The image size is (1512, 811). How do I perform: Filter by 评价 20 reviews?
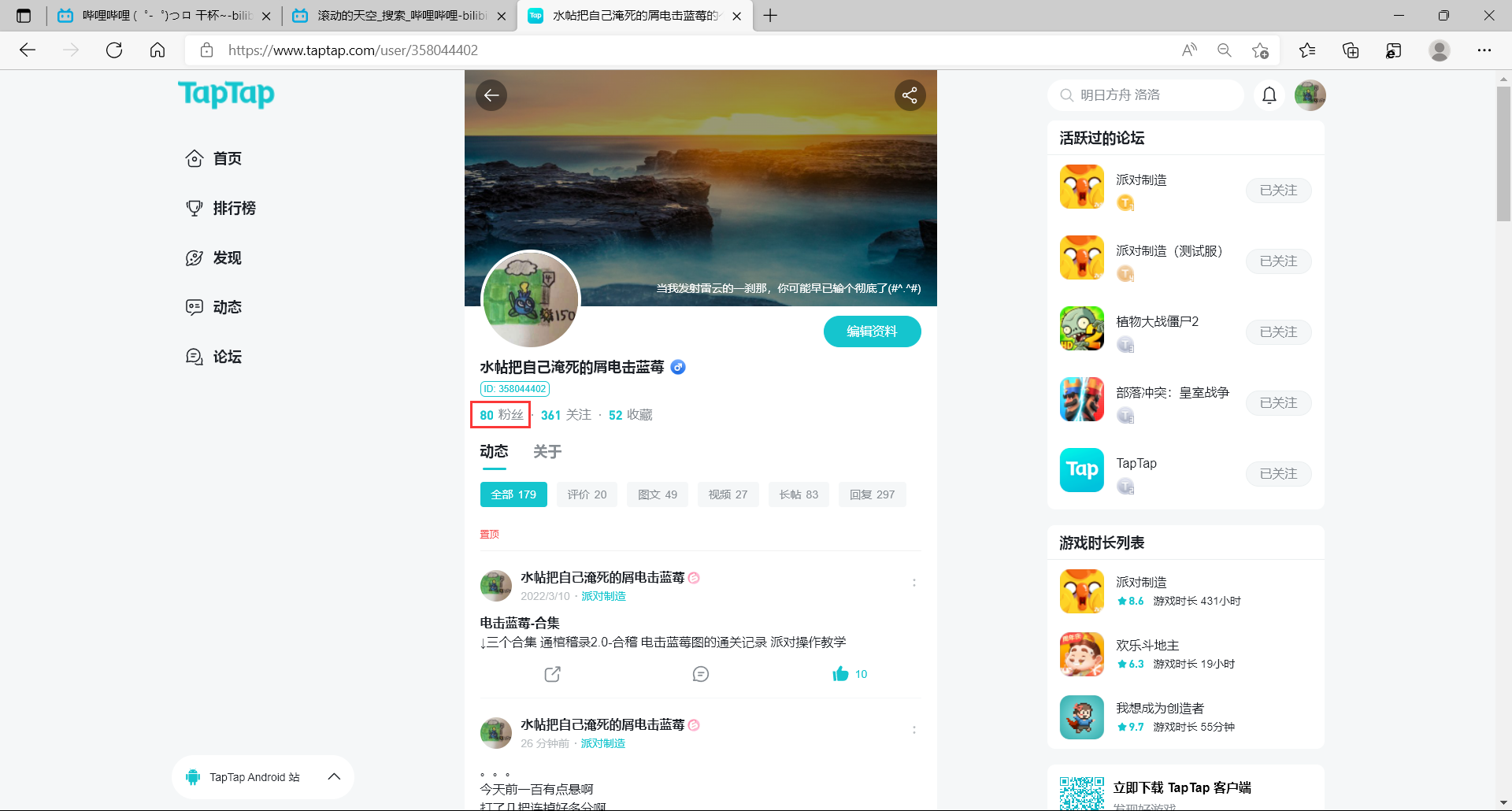tap(587, 494)
